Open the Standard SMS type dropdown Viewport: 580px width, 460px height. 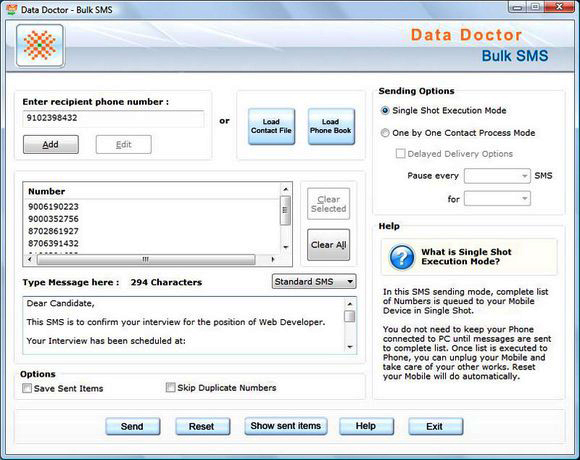point(314,281)
